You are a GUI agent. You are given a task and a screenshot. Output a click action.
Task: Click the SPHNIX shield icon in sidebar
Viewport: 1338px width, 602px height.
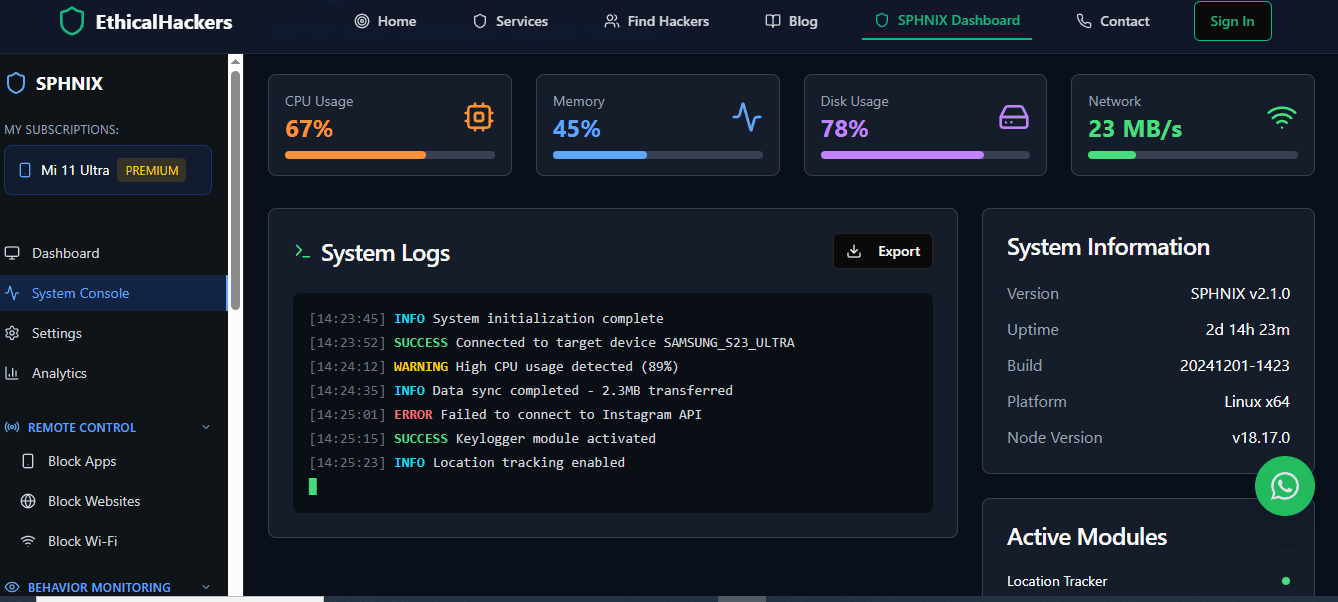click(x=15, y=83)
